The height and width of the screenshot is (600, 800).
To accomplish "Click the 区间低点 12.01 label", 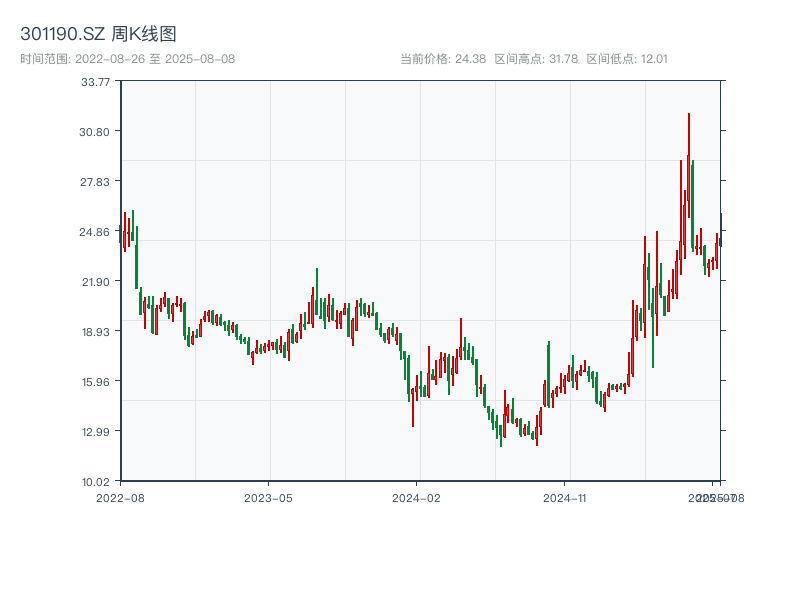I will tap(627, 59).
